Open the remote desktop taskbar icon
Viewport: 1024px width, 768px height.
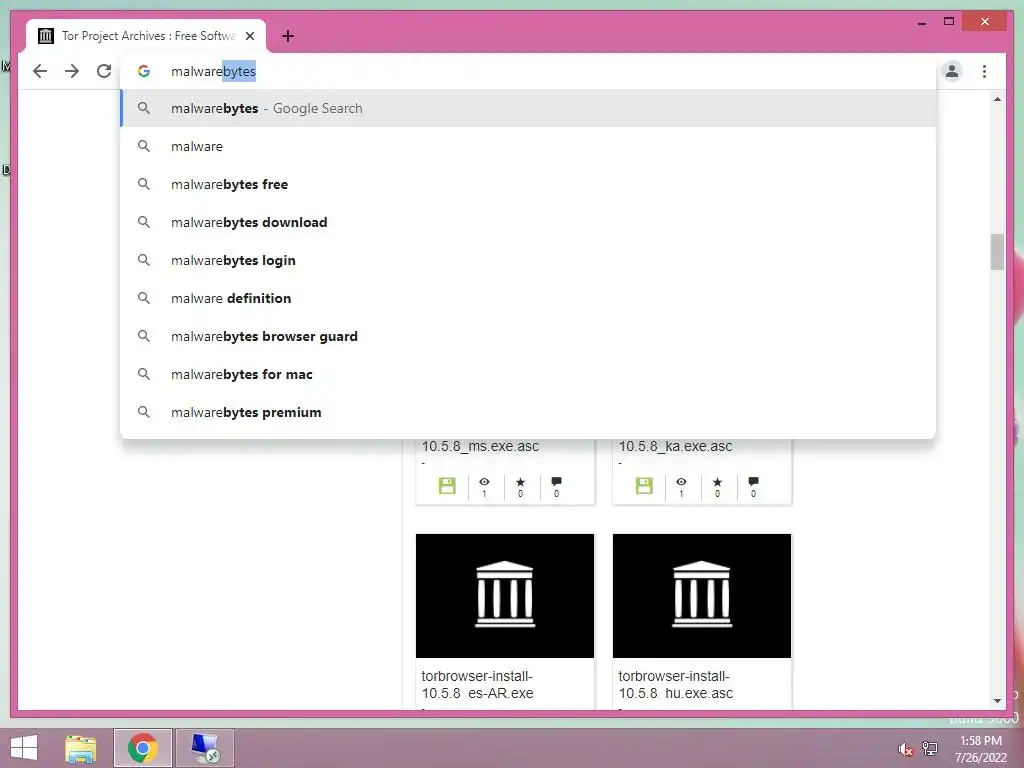tap(205, 748)
